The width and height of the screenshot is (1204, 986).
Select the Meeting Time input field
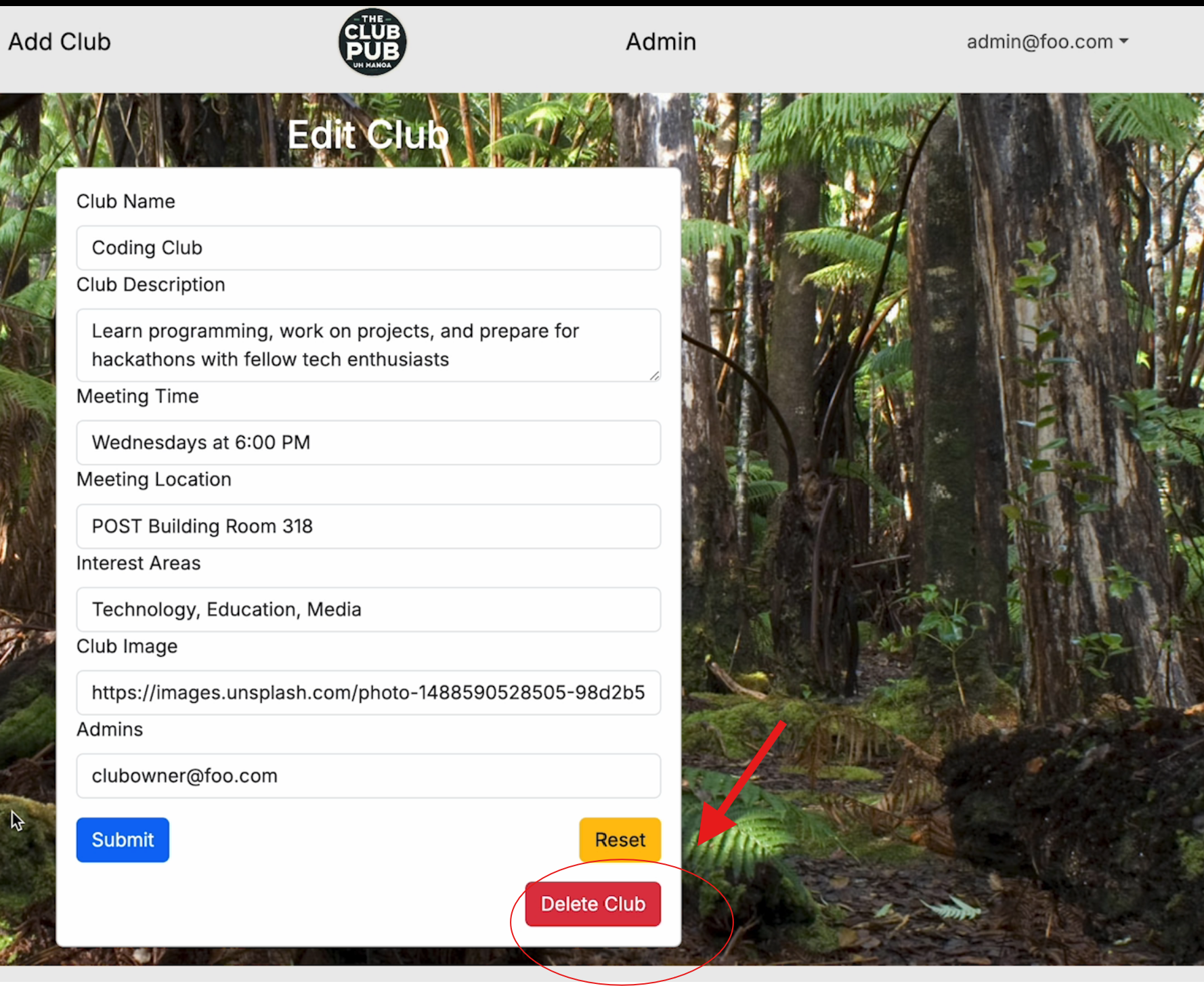pyautogui.click(x=368, y=443)
